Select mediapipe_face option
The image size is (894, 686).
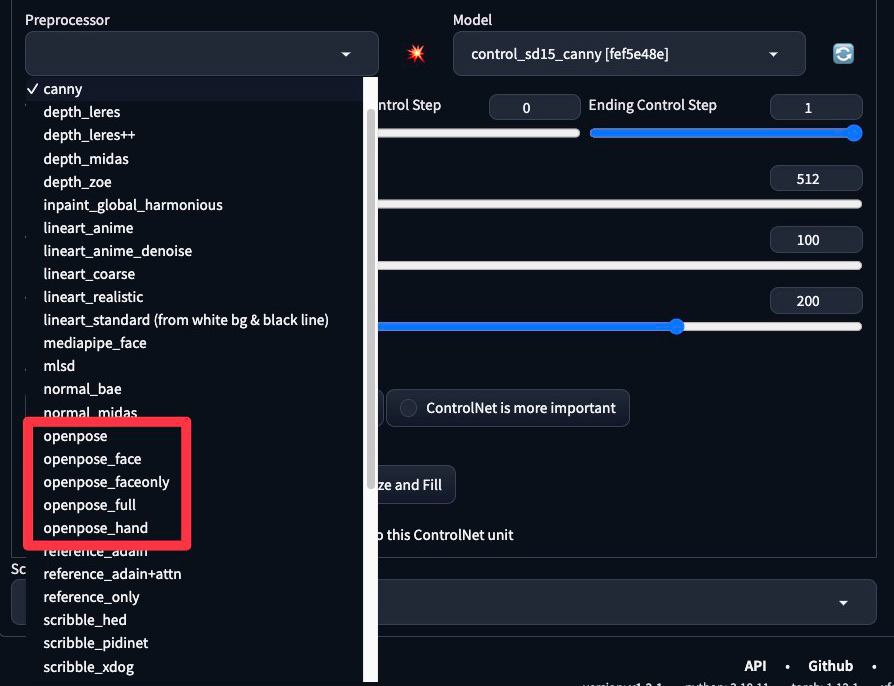[x=194, y=343]
